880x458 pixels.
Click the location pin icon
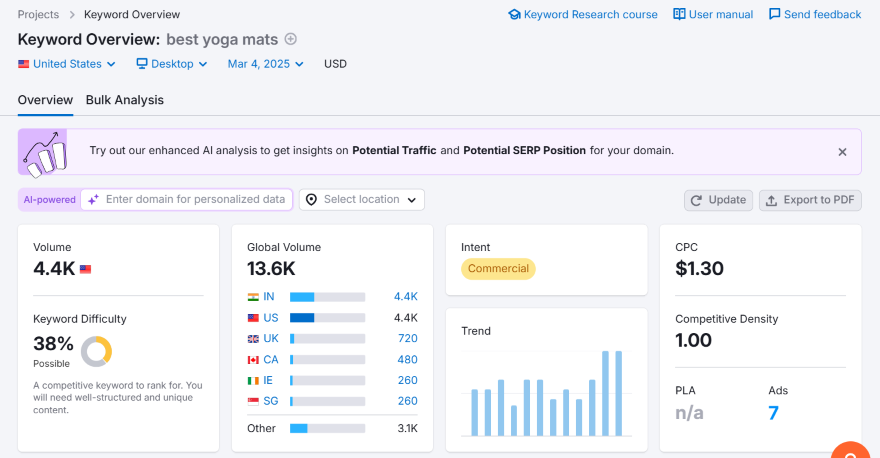click(x=311, y=200)
